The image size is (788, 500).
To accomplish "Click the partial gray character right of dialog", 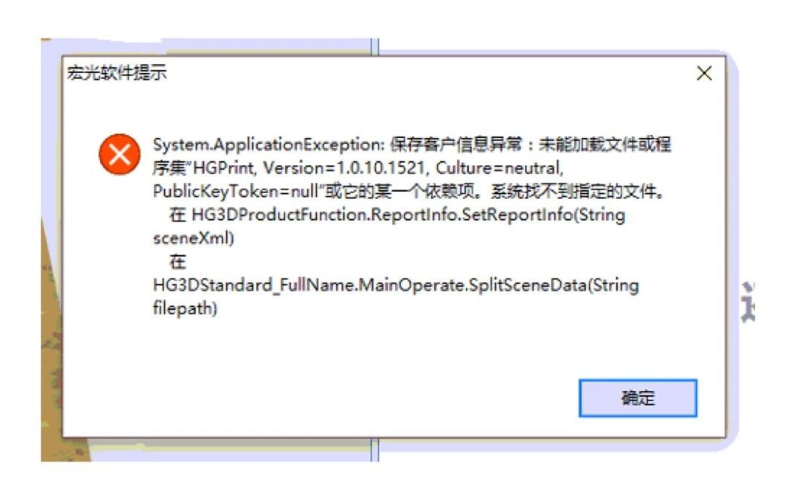I will click(x=748, y=302).
